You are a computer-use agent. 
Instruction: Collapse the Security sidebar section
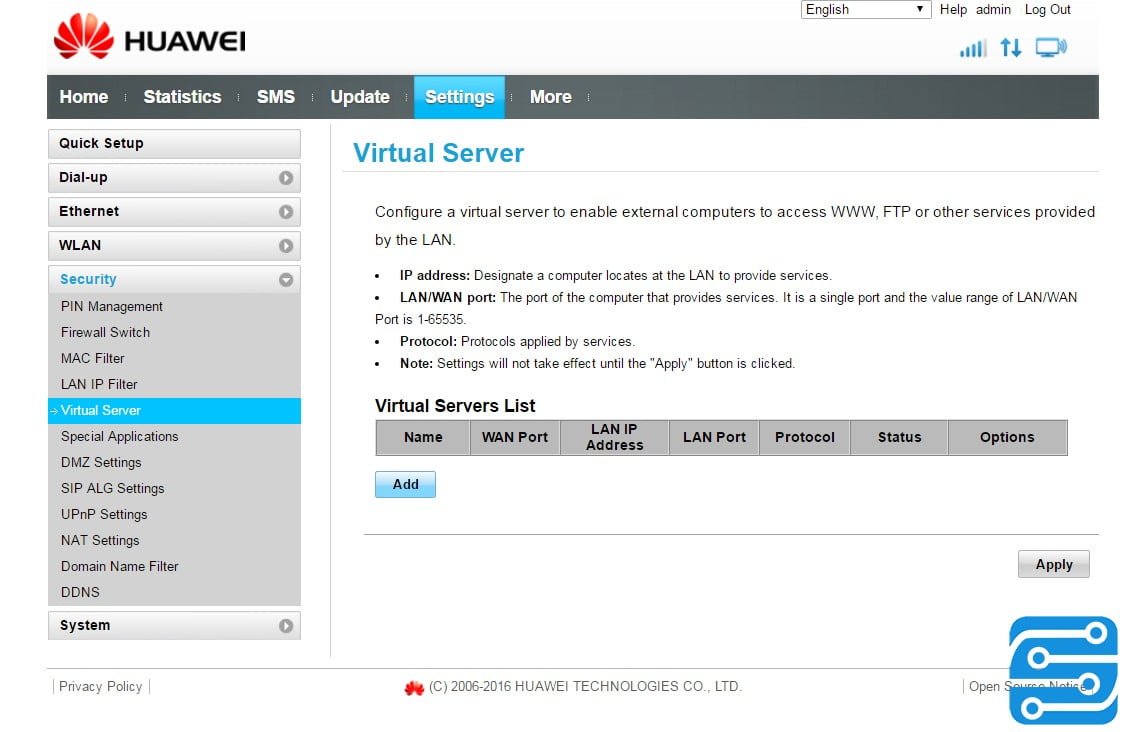[174, 280]
